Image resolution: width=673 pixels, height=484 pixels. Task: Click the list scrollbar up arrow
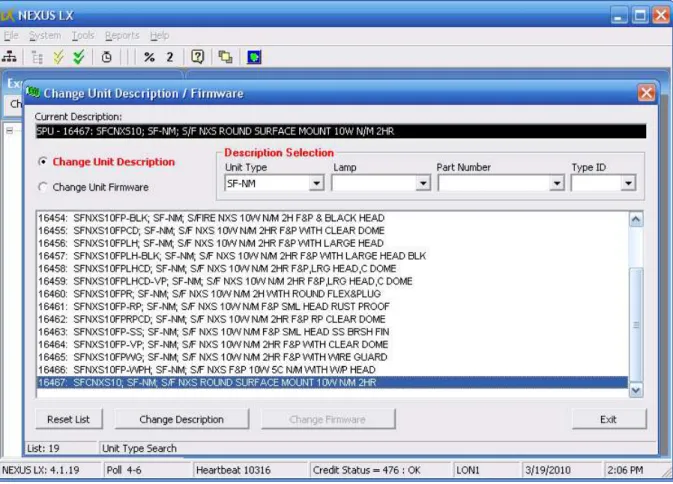click(636, 219)
